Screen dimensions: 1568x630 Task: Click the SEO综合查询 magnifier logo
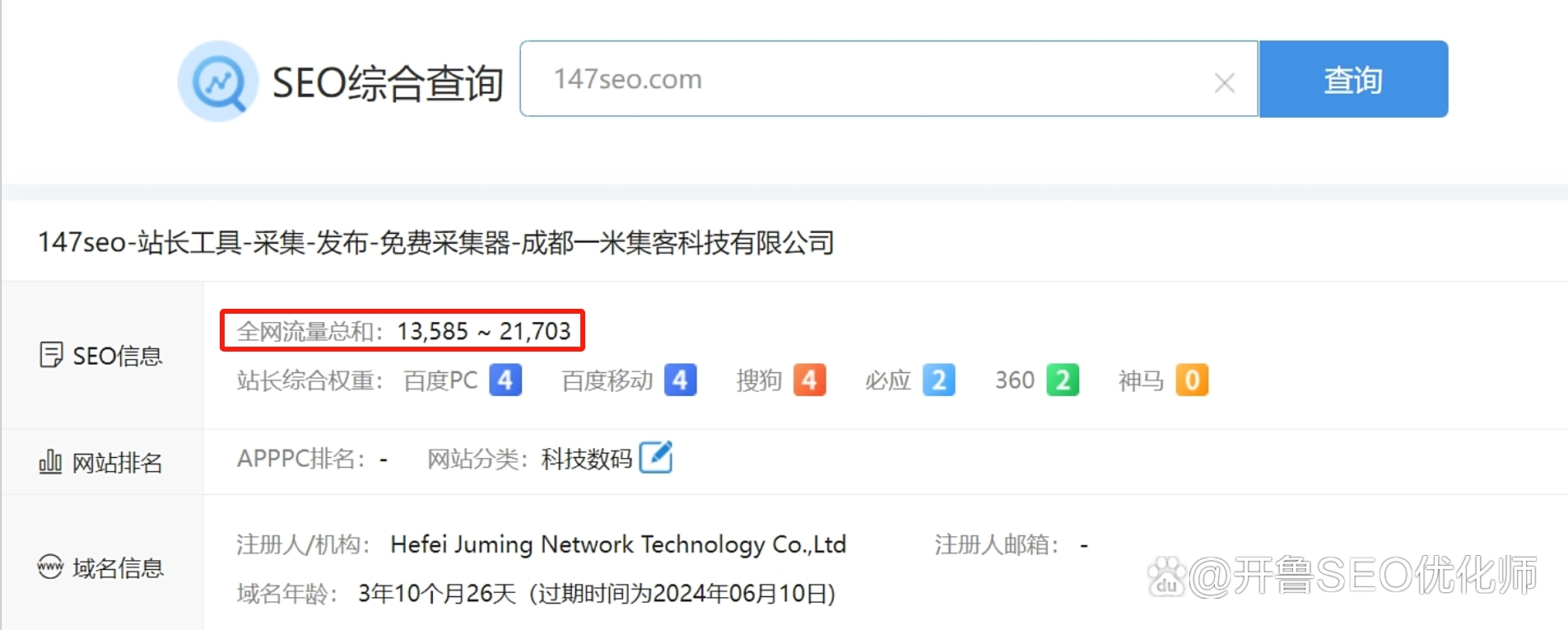coord(218,82)
